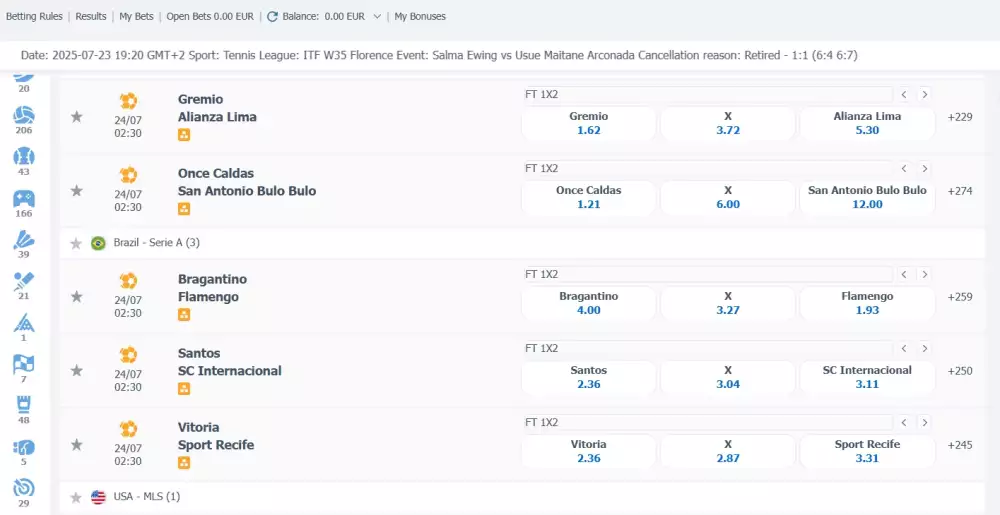Open the Vitoria vs Sport Recife match
This screenshot has width=1000, height=515.
(x=216, y=436)
